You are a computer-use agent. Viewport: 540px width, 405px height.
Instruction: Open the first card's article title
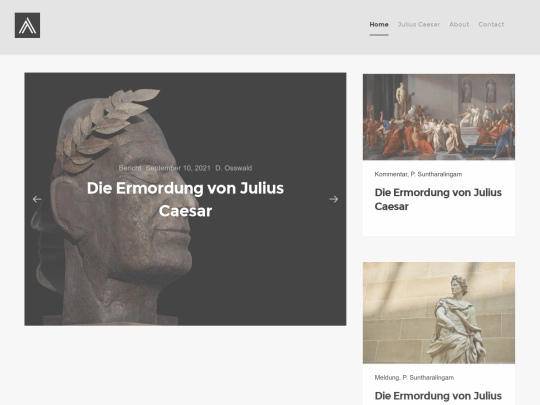438,199
